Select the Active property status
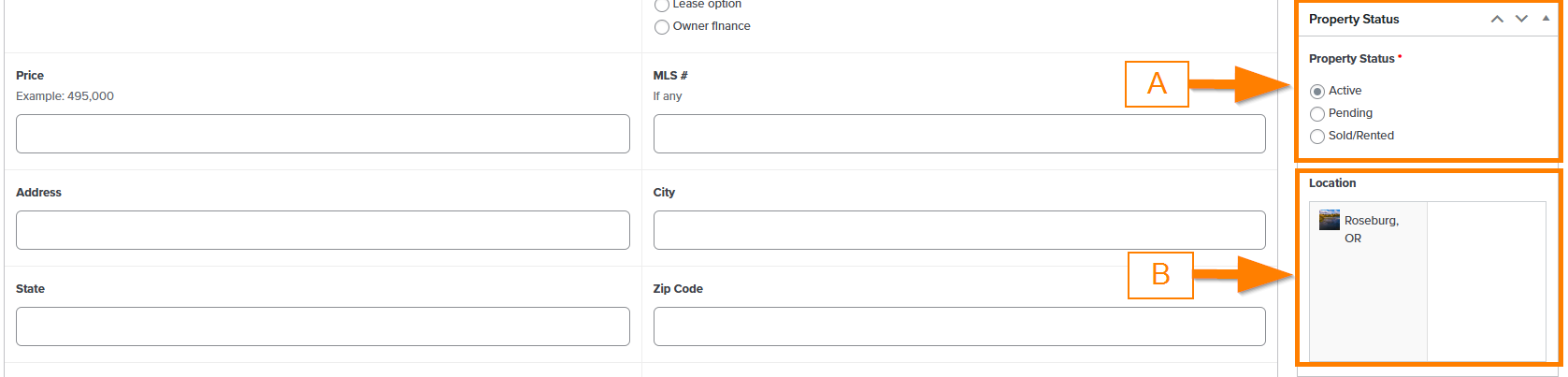1568x377 pixels. click(x=1317, y=92)
